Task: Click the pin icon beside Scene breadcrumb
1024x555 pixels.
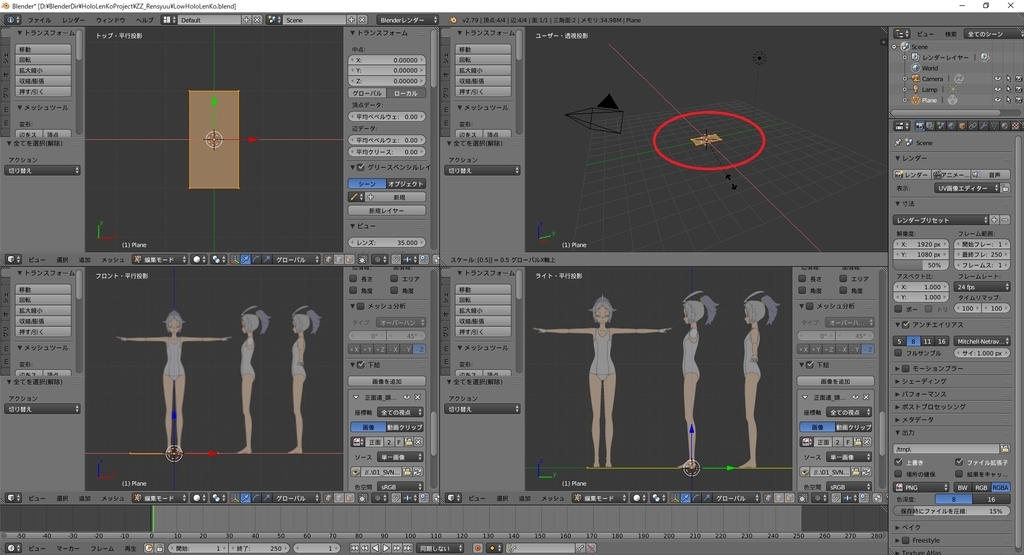Action: point(898,142)
